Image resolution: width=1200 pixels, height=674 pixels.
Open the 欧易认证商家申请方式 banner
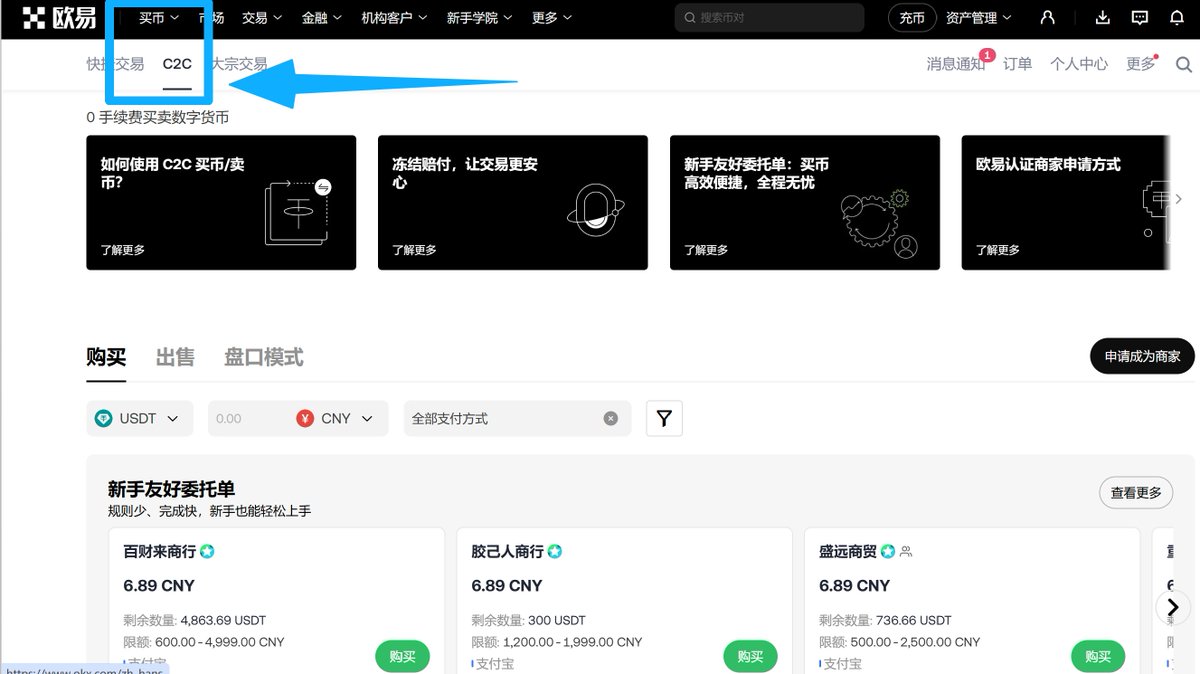click(1066, 203)
